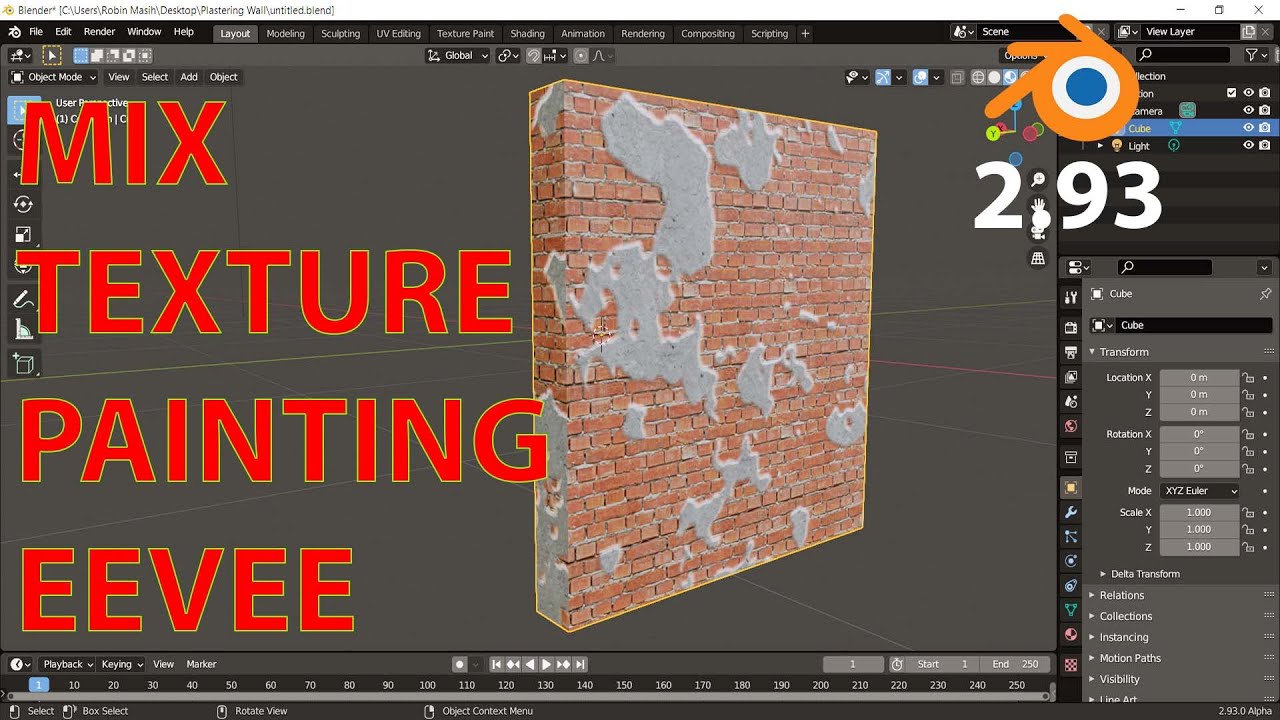1280x720 pixels.
Task: Hide the Cube object in viewport
Action: pos(1248,128)
